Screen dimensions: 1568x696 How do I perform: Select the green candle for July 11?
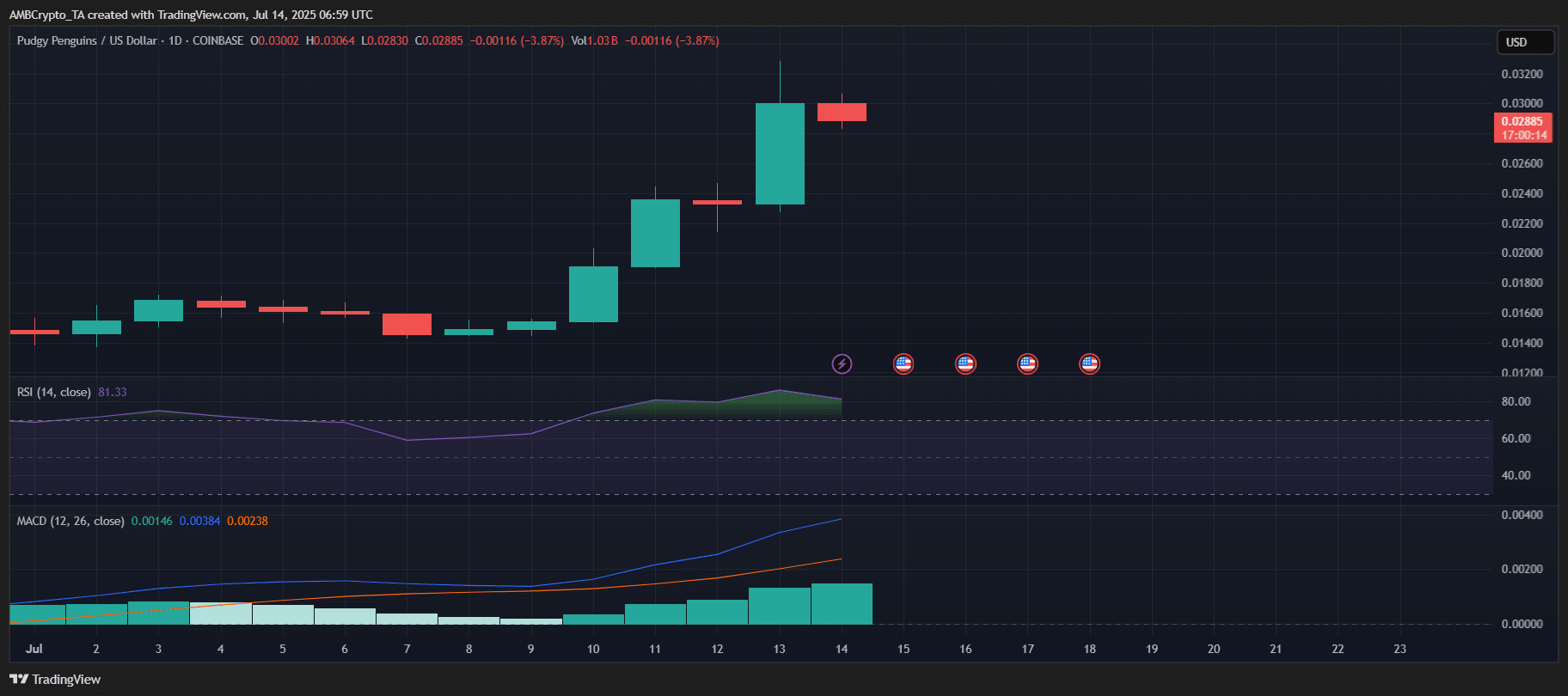point(655,233)
